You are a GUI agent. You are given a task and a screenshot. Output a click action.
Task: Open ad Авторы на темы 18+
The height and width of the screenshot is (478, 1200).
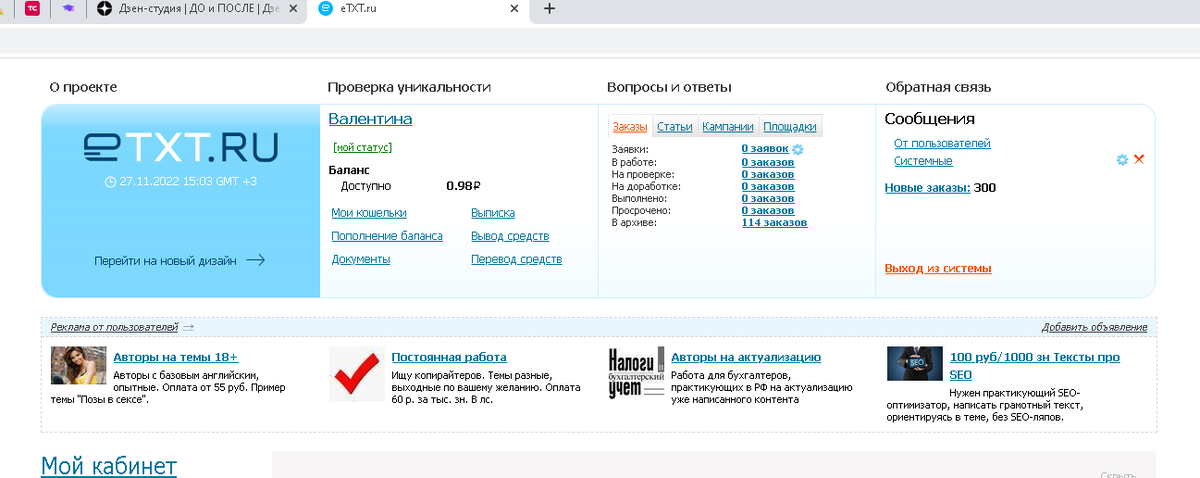176,357
